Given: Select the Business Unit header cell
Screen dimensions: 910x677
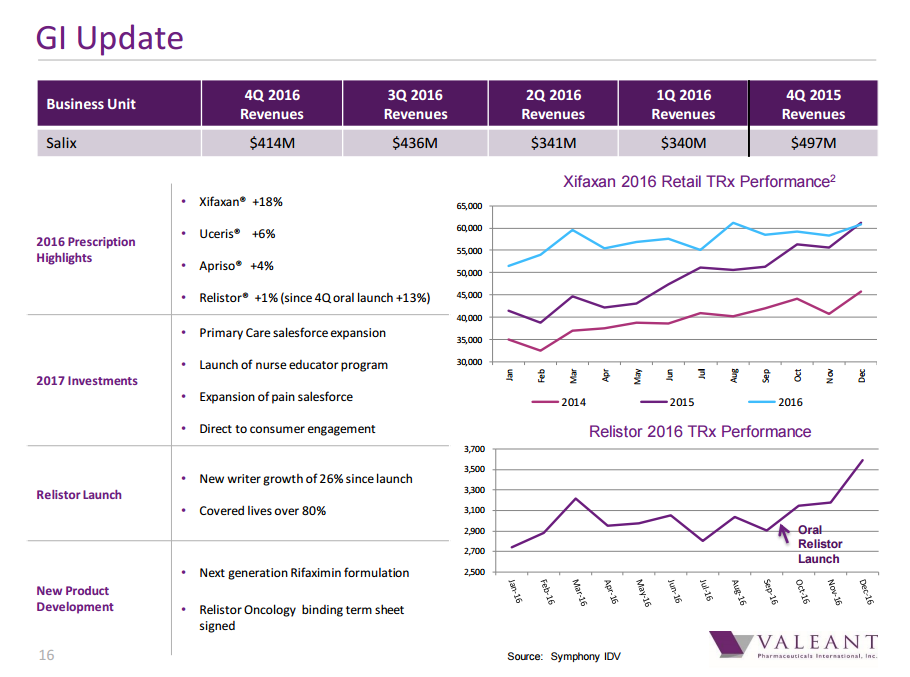Looking at the screenshot, I should [x=120, y=104].
